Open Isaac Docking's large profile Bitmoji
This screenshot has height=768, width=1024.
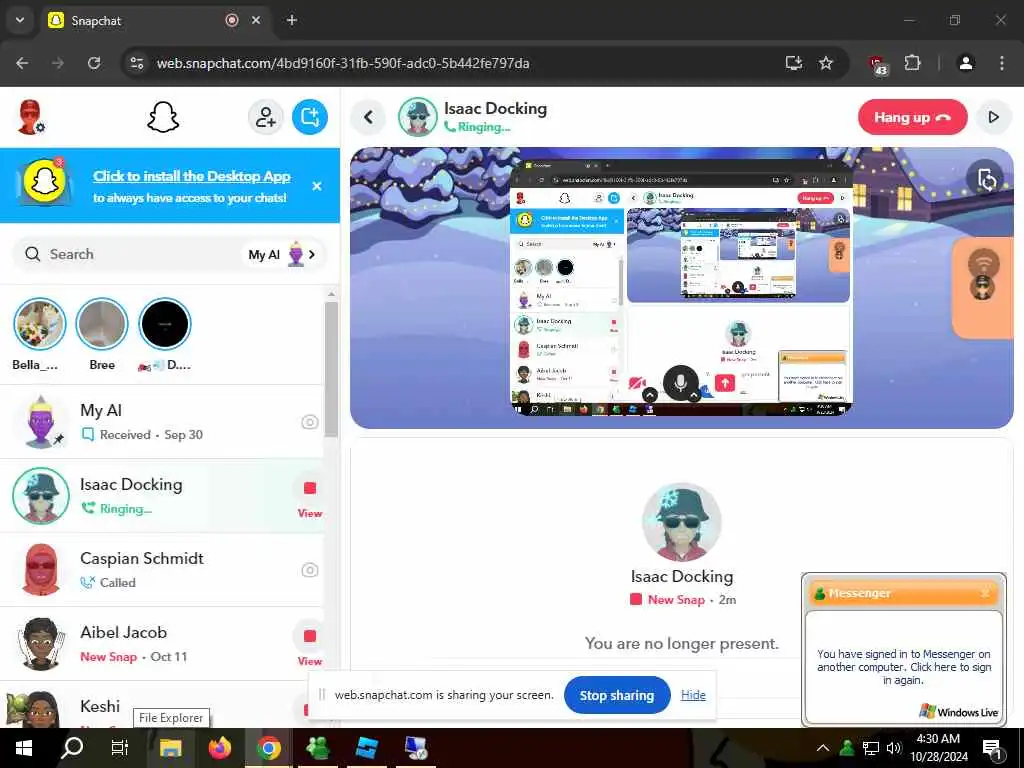[682, 522]
